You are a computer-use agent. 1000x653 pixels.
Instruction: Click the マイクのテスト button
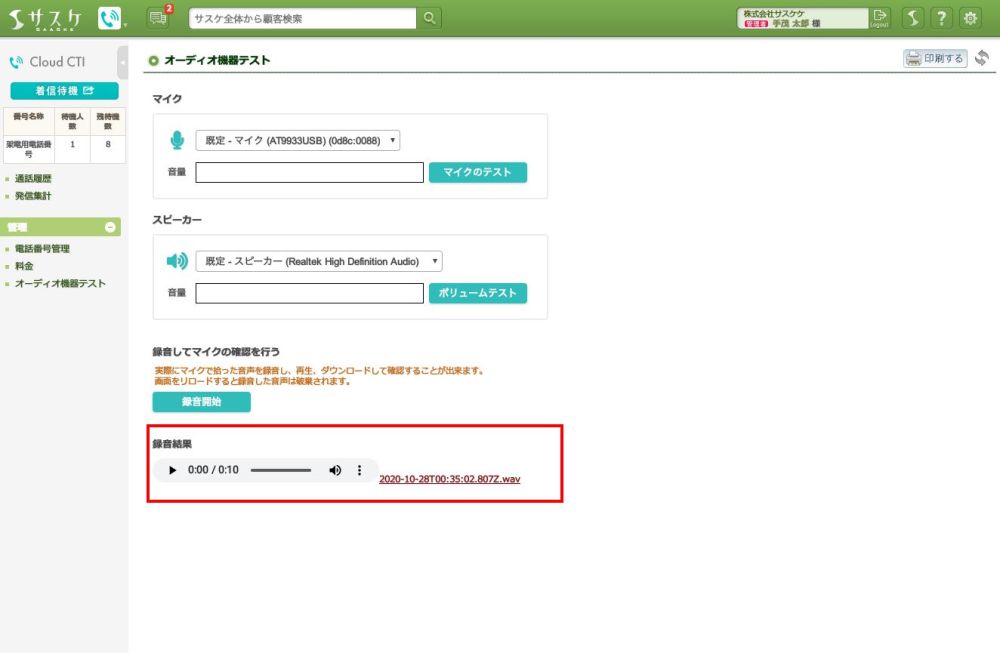pos(478,172)
